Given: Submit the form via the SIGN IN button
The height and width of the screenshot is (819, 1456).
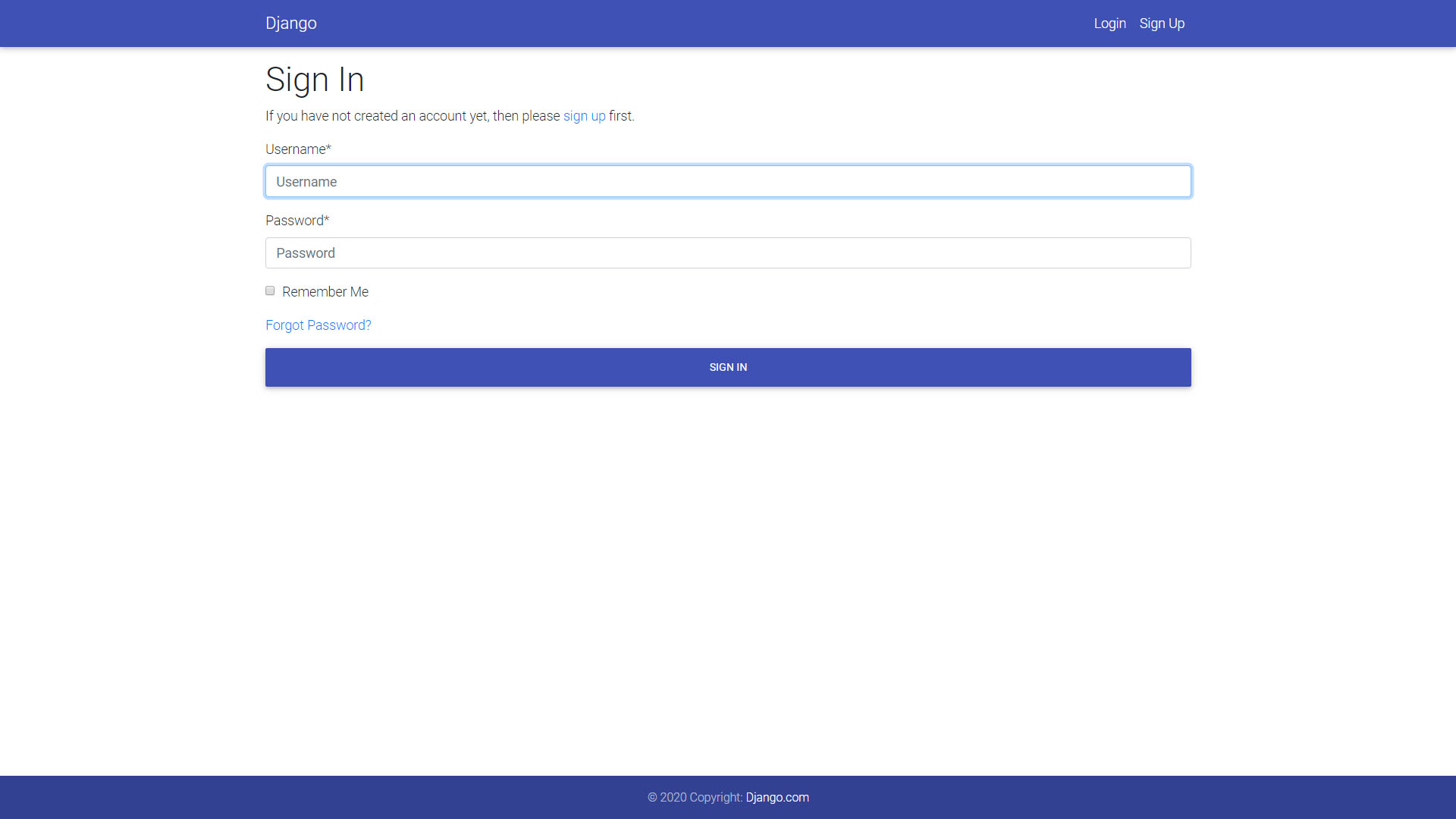Looking at the screenshot, I should click(727, 367).
